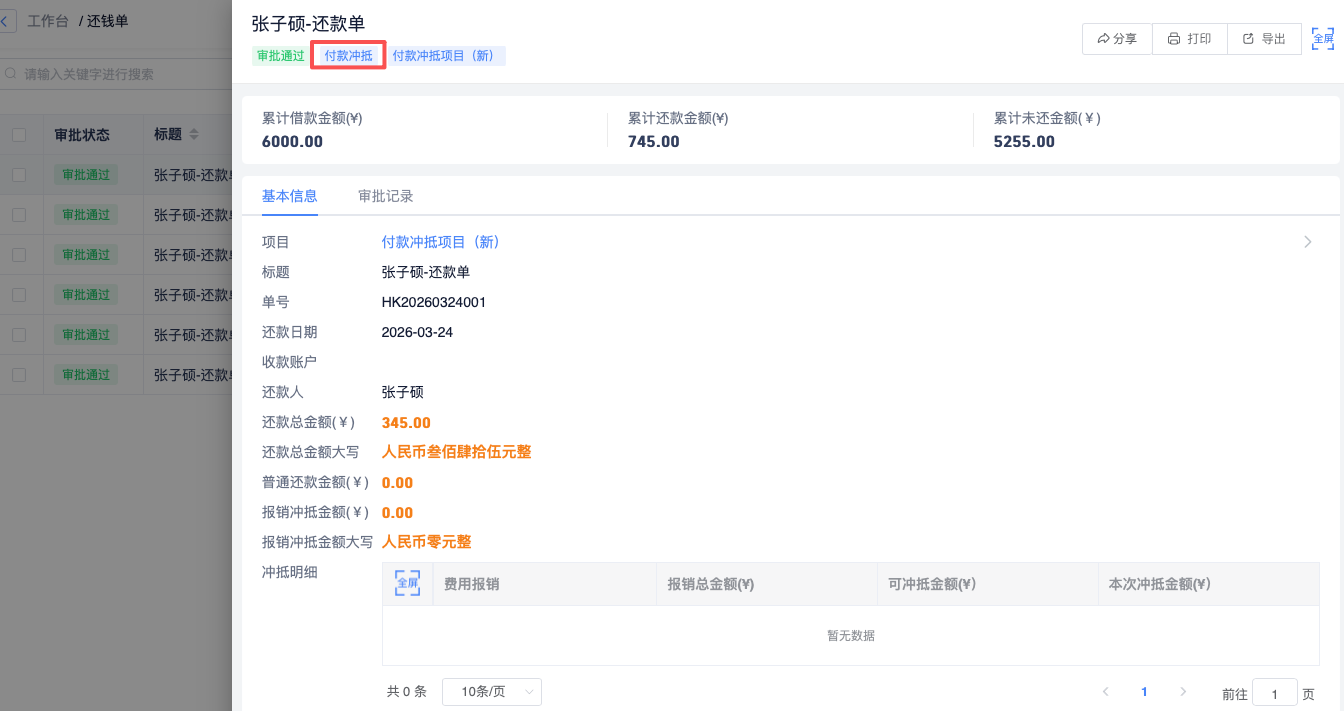Click the search magnifier icon

coord(12,74)
